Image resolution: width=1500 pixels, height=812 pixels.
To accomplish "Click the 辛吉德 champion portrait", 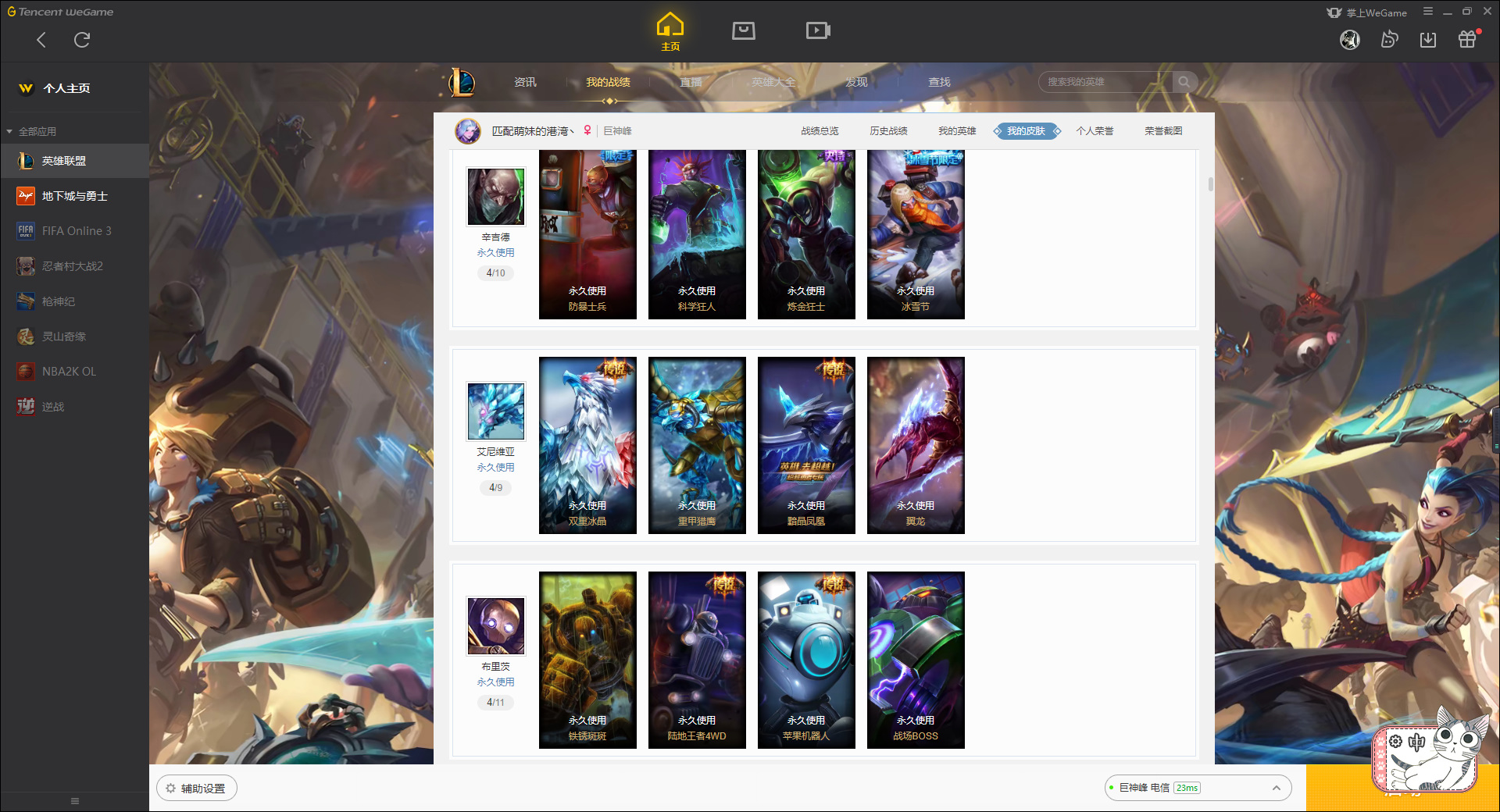I will (496, 197).
